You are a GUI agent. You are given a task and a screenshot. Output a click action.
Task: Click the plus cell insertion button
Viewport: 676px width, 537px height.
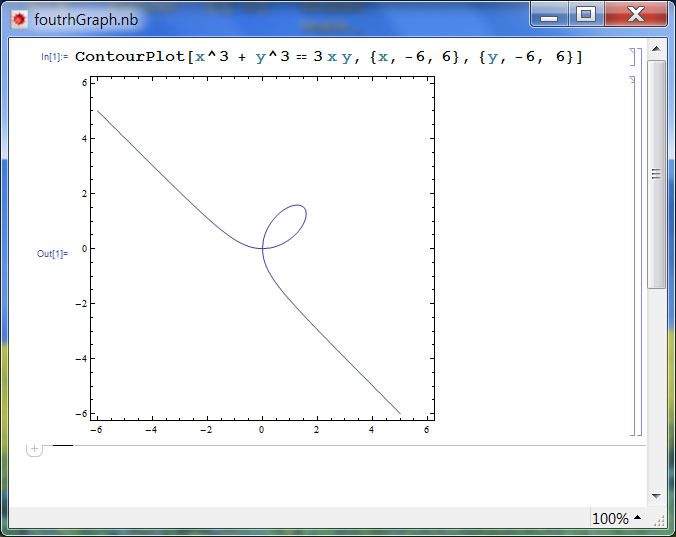coord(34,449)
